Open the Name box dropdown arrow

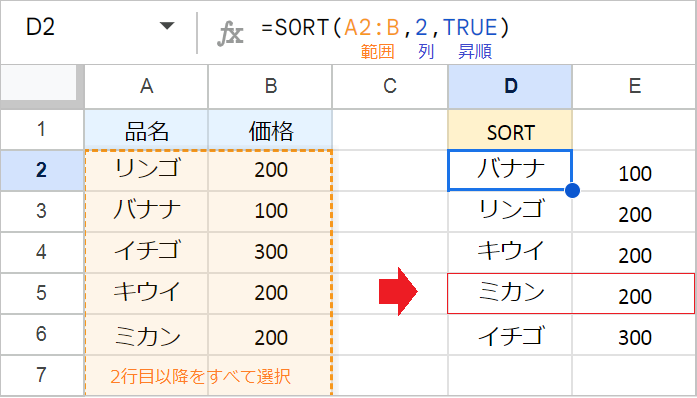coord(167,26)
